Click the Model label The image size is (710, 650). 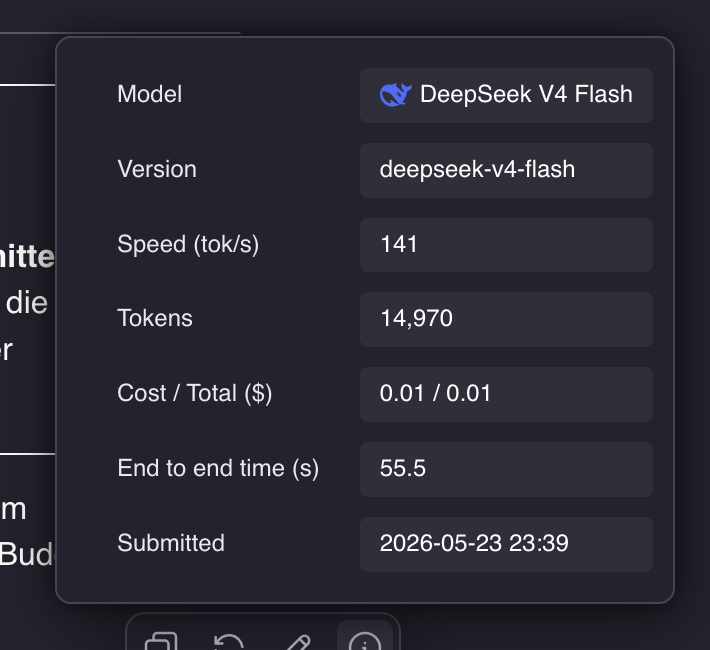pyautogui.click(x=150, y=94)
